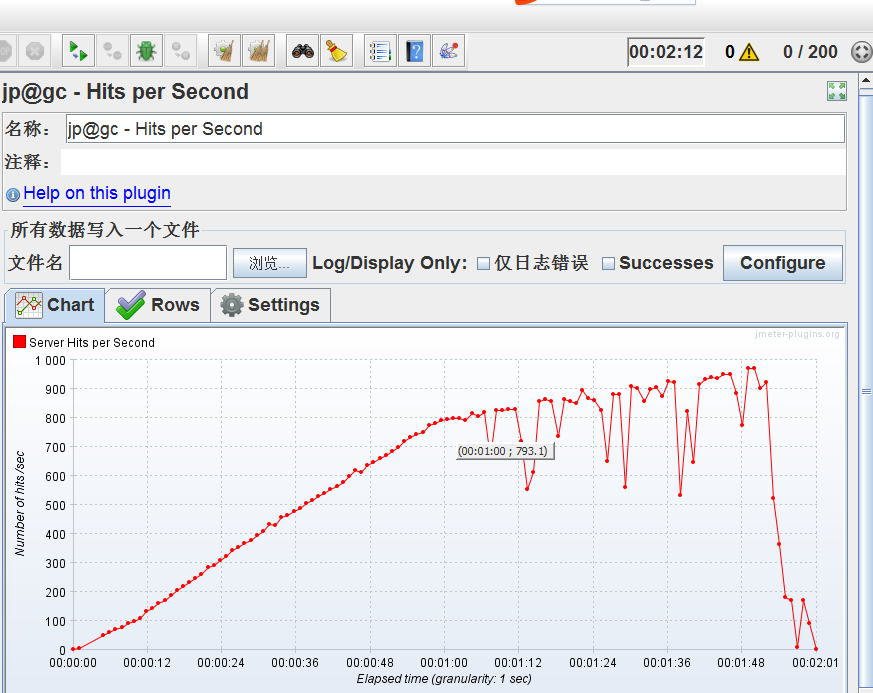The height and width of the screenshot is (693, 873).
Task: Click the green bug remote start icon
Action: 146,51
